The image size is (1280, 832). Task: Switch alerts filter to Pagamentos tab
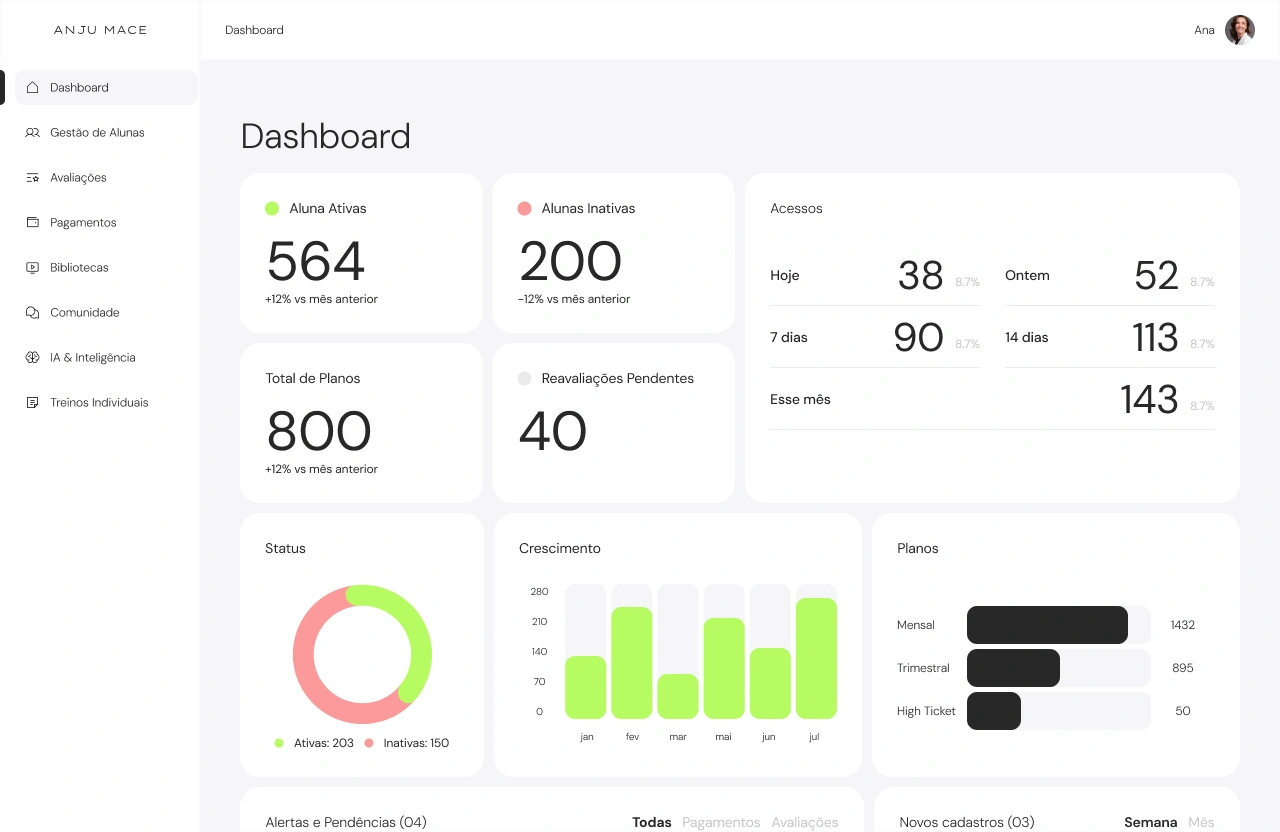(x=721, y=822)
